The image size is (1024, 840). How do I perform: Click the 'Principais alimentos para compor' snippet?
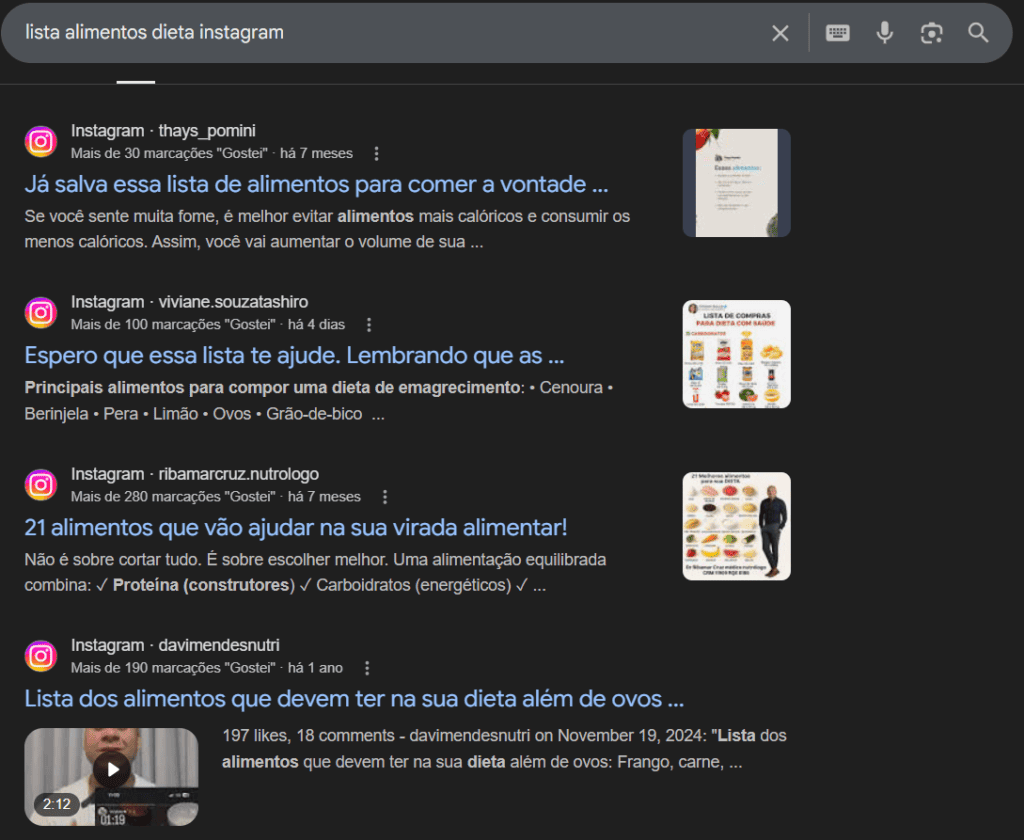pyautogui.click(x=319, y=400)
